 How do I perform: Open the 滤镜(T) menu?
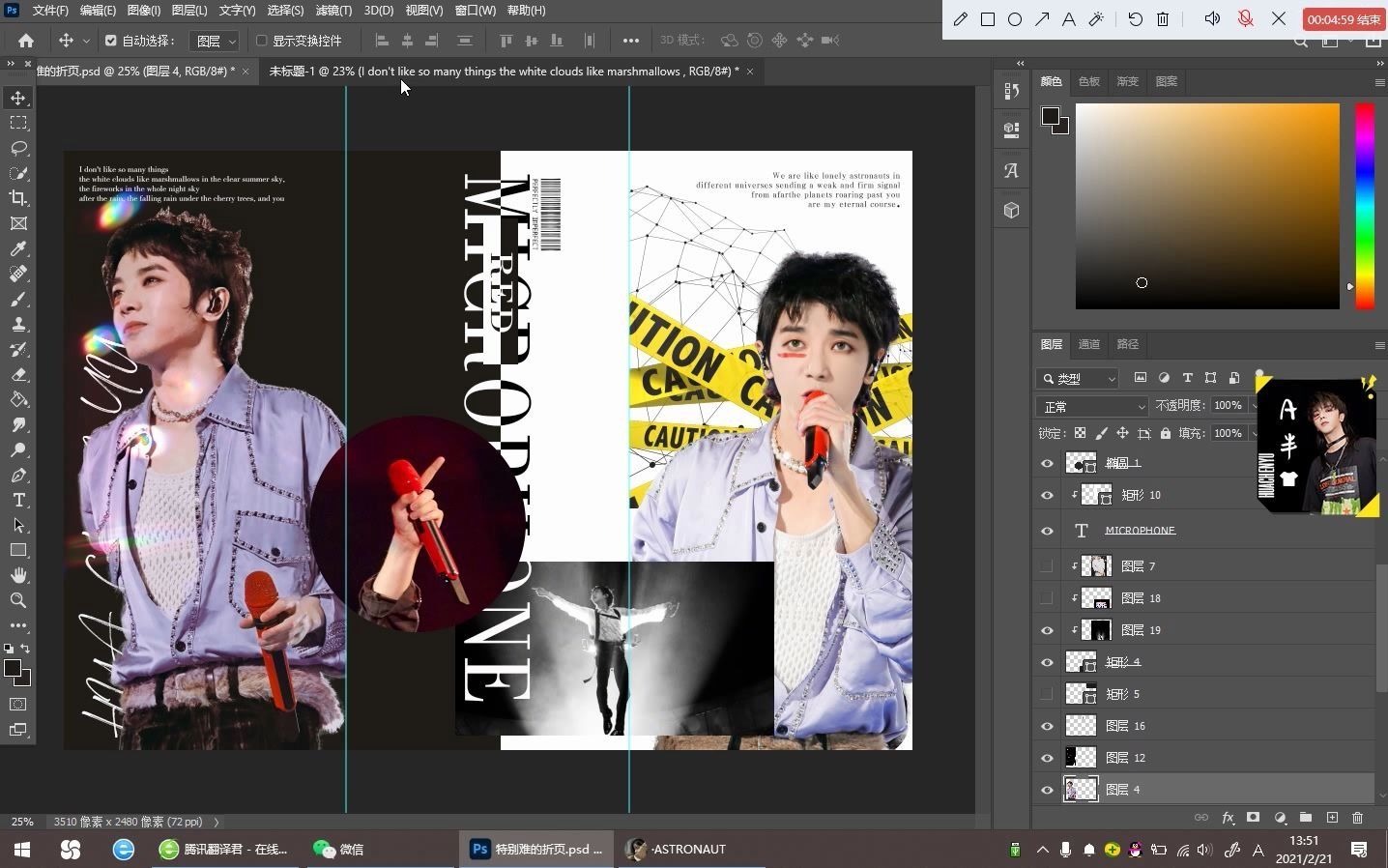coord(333,11)
